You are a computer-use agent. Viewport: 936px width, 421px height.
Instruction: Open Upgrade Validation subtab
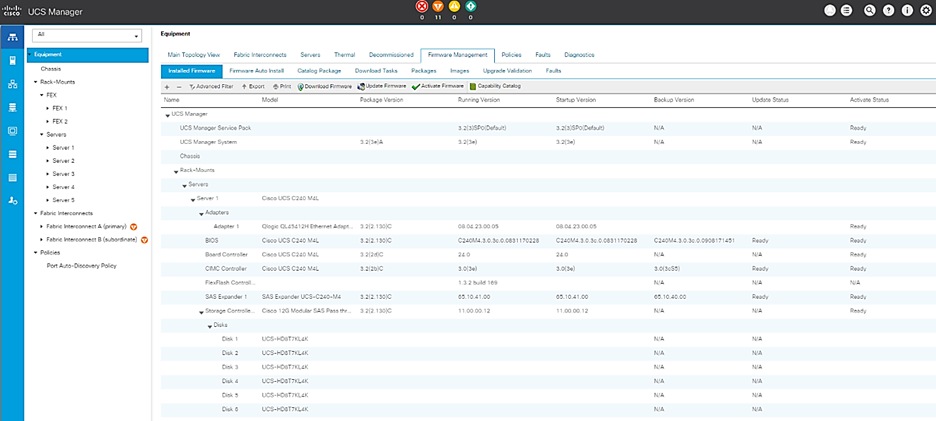[x=507, y=71]
